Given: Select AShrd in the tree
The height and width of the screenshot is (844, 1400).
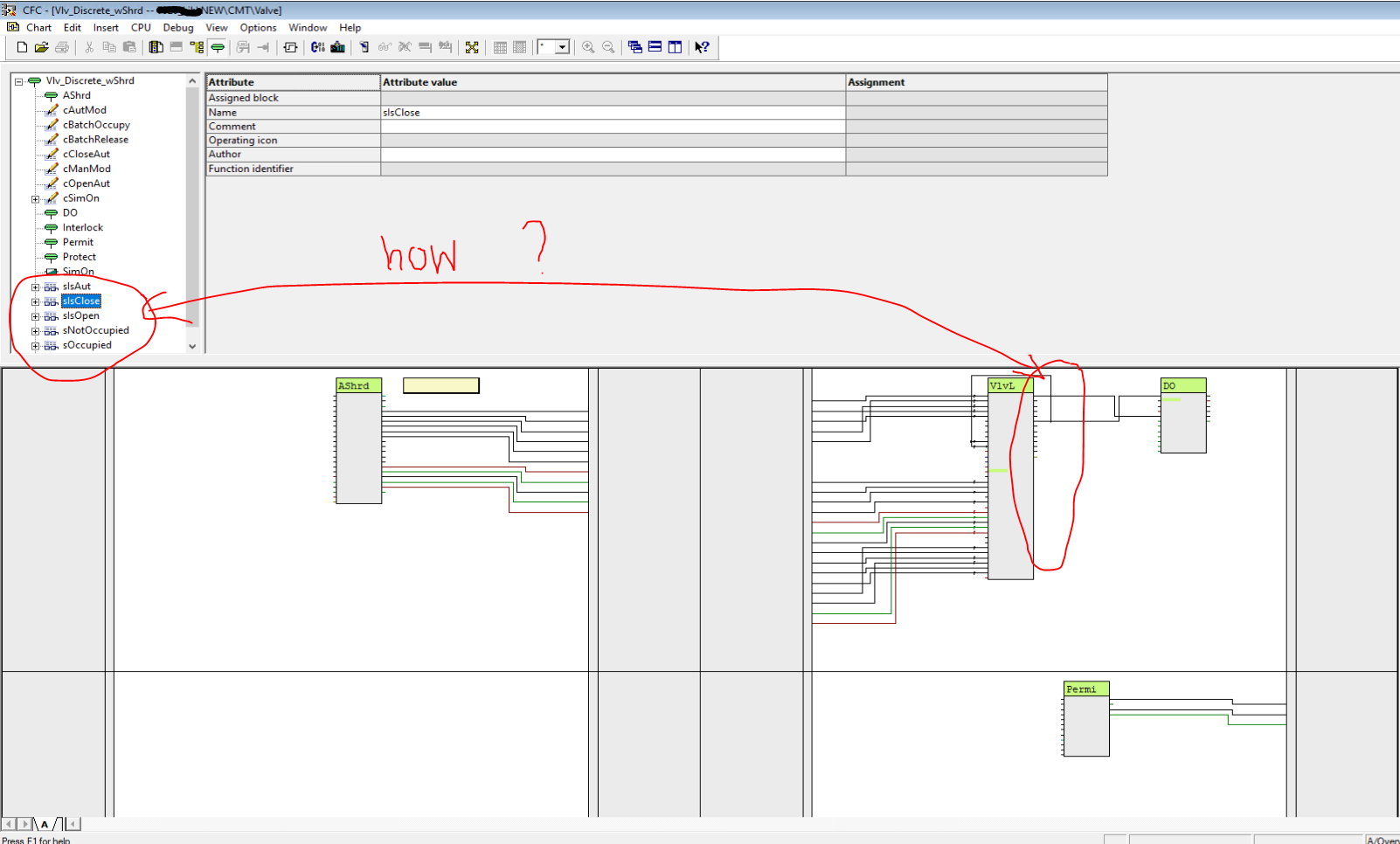Looking at the screenshot, I should point(77,95).
